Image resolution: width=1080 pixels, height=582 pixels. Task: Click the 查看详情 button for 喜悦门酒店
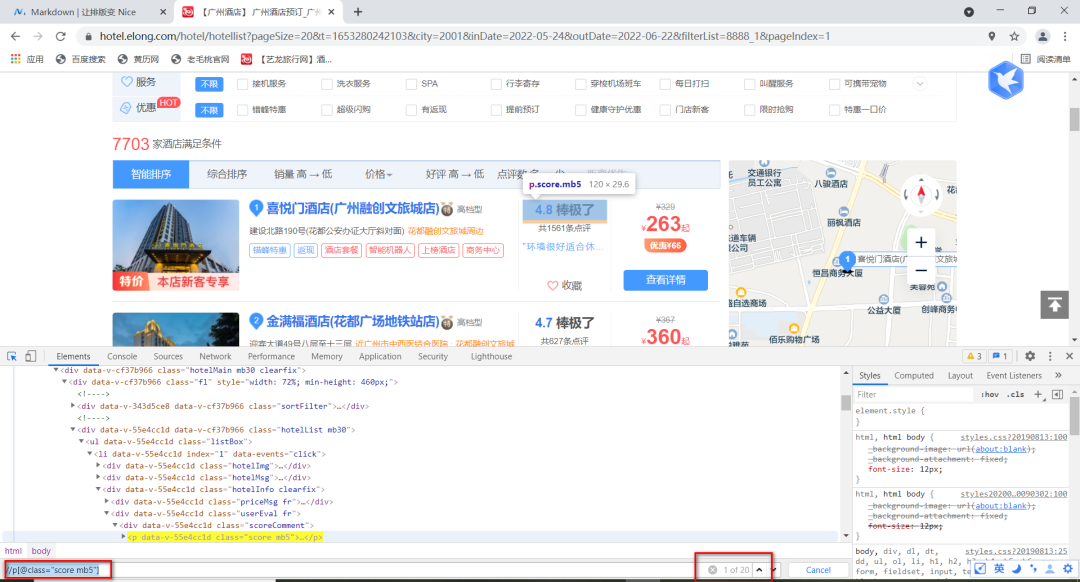pyautogui.click(x=665, y=280)
